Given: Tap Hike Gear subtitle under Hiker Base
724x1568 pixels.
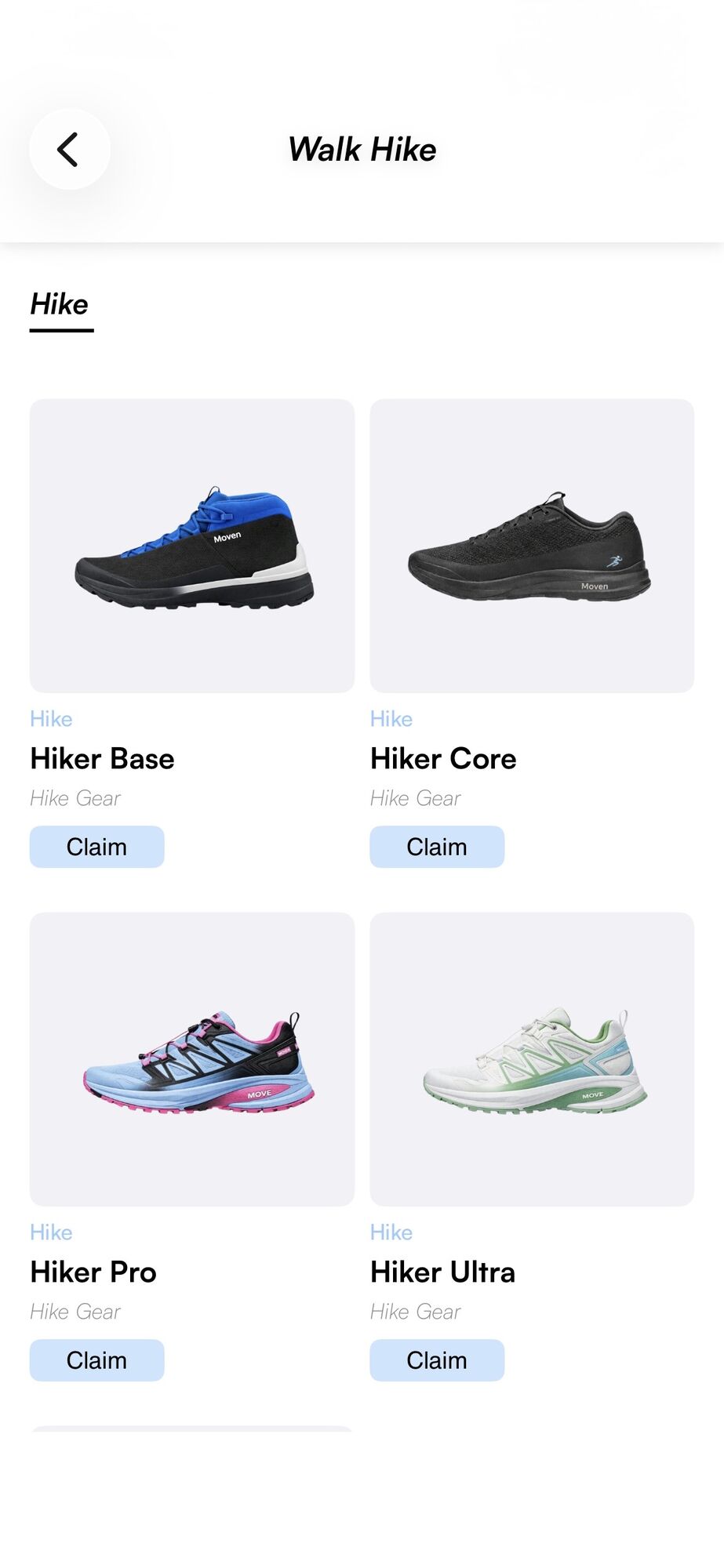Looking at the screenshot, I should pos(75,798).
